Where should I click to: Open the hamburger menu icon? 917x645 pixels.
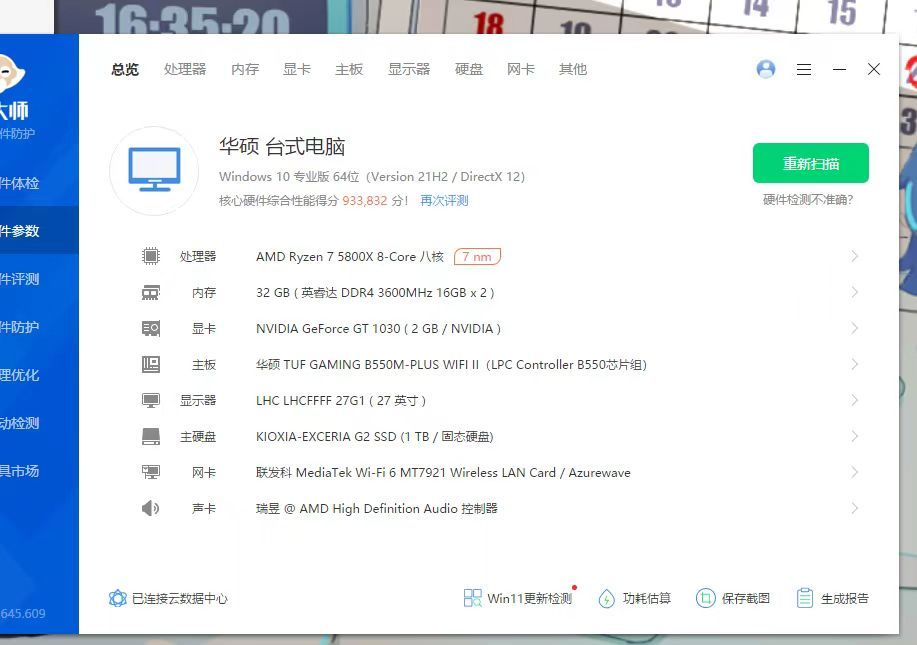[804, 70]
